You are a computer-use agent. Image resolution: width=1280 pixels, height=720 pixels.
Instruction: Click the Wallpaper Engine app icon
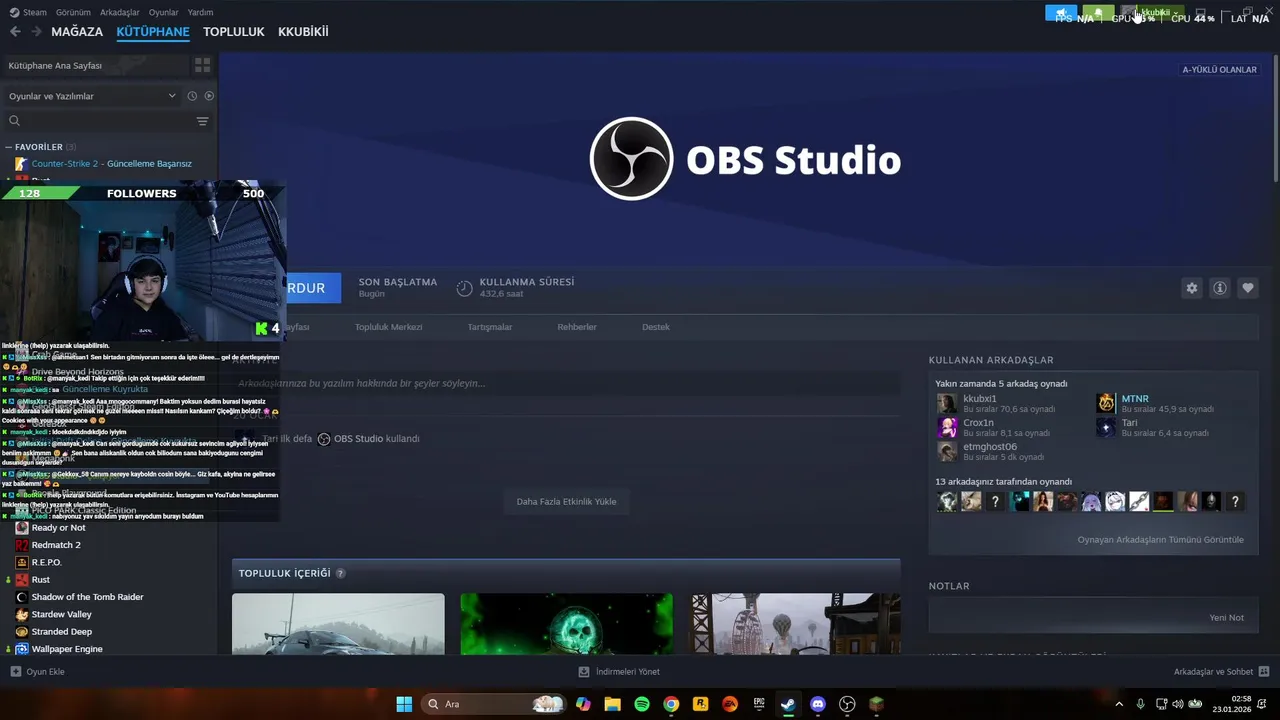(x=22, y=649)
